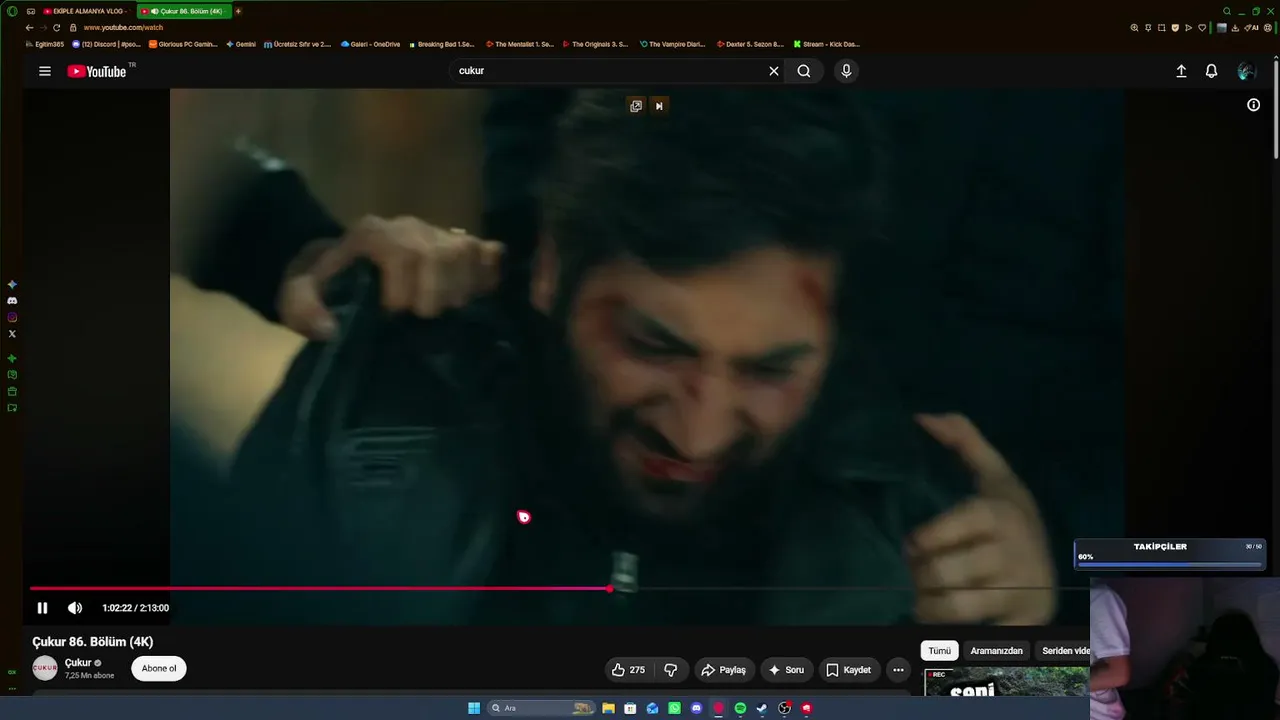Open the Discord bookmark

pos(107,44)
